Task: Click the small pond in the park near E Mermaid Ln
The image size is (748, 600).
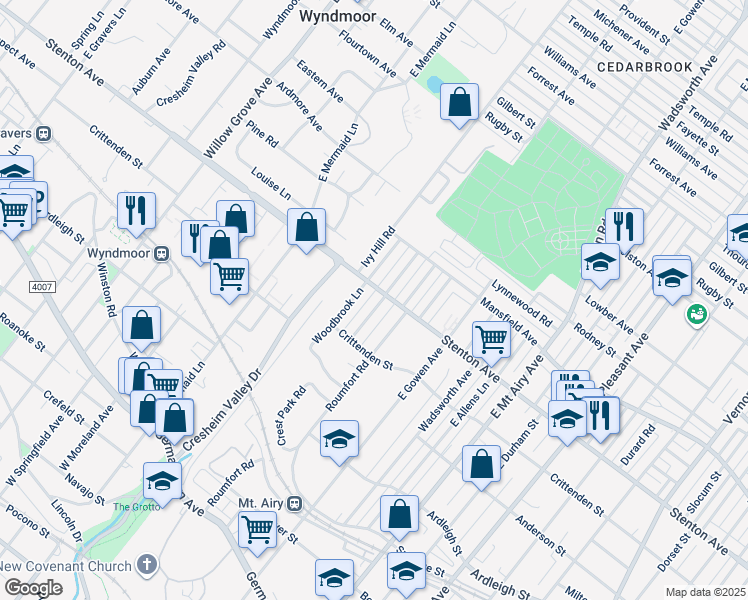Action: pyautogui.click(x=435, y=85)
